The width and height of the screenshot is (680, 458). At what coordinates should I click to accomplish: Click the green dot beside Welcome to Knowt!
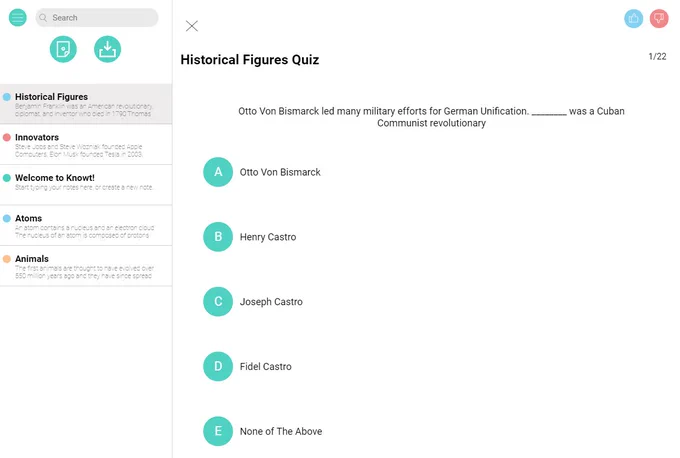point(7,178)
